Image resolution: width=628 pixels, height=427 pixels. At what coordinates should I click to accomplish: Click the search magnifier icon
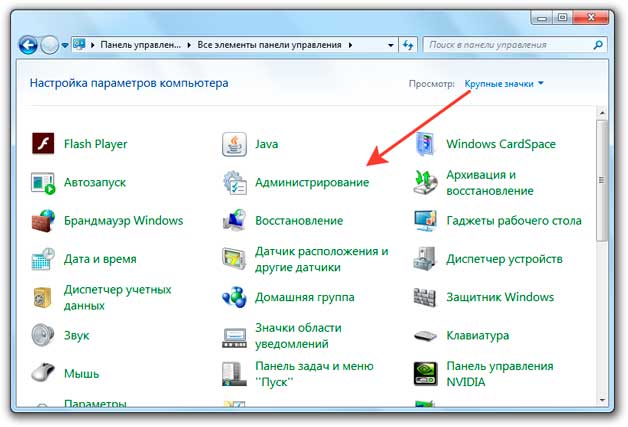click(598, 45)
